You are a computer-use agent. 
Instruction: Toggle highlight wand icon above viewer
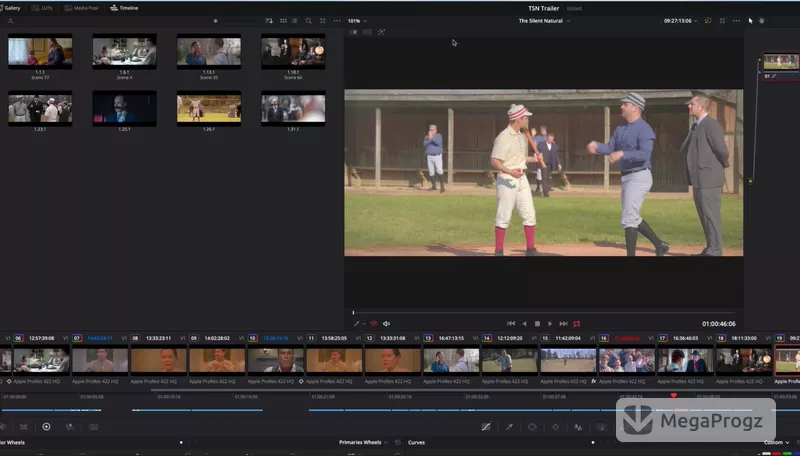[x=381, y=32]
